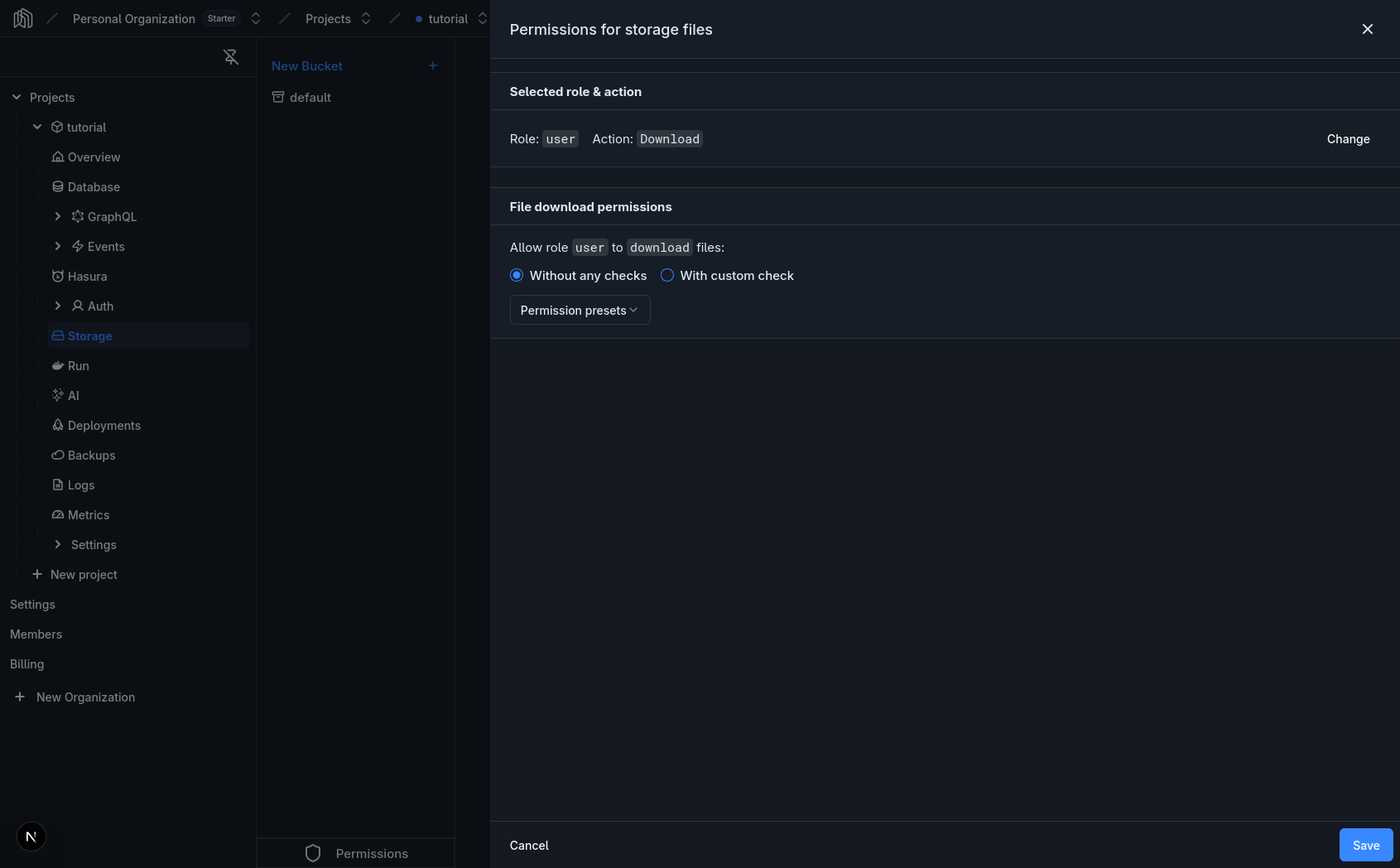Expand the Events submenu chevron
1400x868 pixels.
(x=58, y=246)
